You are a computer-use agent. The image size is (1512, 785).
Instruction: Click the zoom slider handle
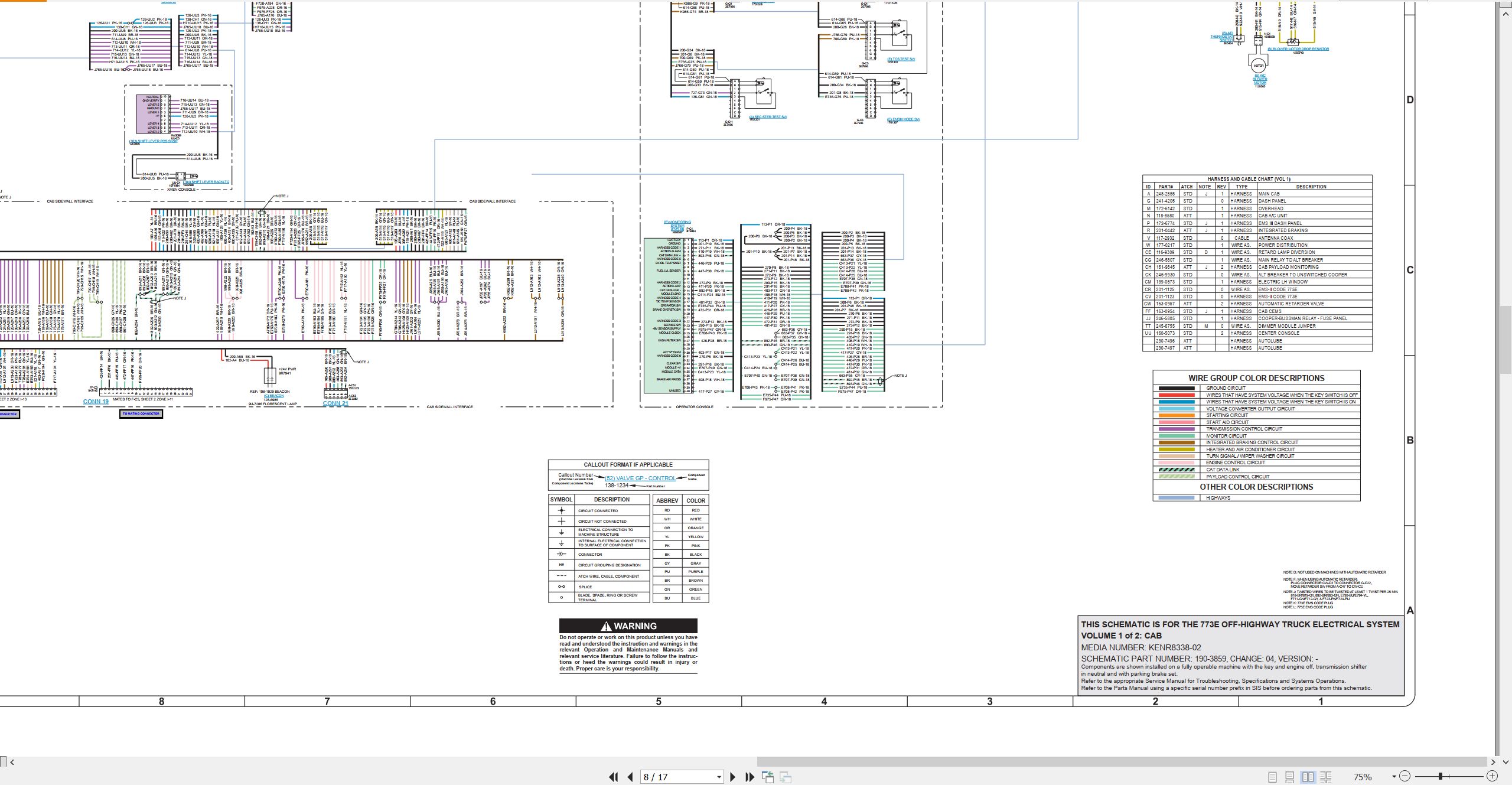click(x=1441, y=776)
